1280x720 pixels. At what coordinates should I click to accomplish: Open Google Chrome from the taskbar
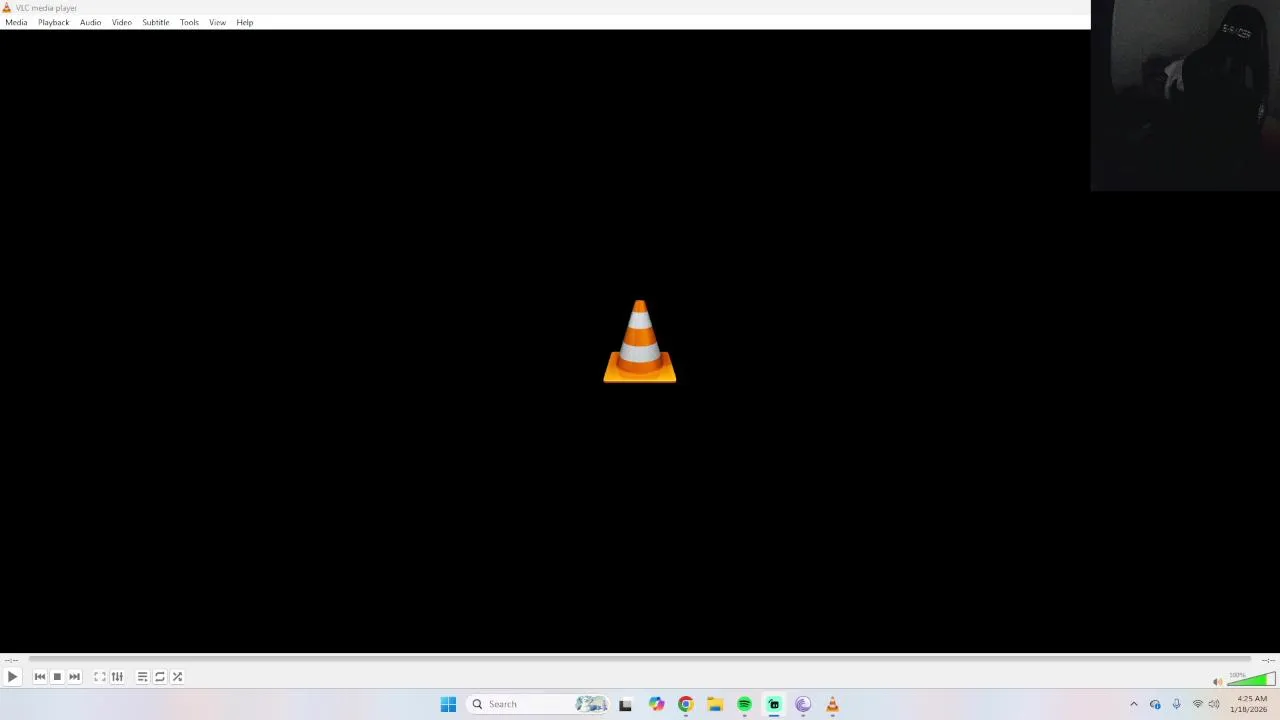pyautogui.click(x=685, y=704)
